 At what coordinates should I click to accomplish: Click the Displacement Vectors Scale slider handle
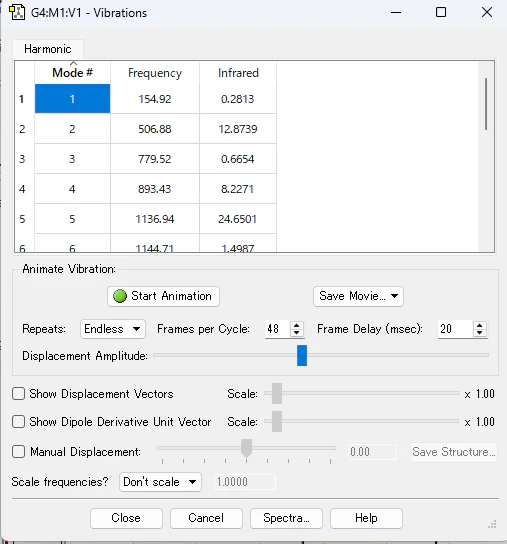click(x=277, y=393)
